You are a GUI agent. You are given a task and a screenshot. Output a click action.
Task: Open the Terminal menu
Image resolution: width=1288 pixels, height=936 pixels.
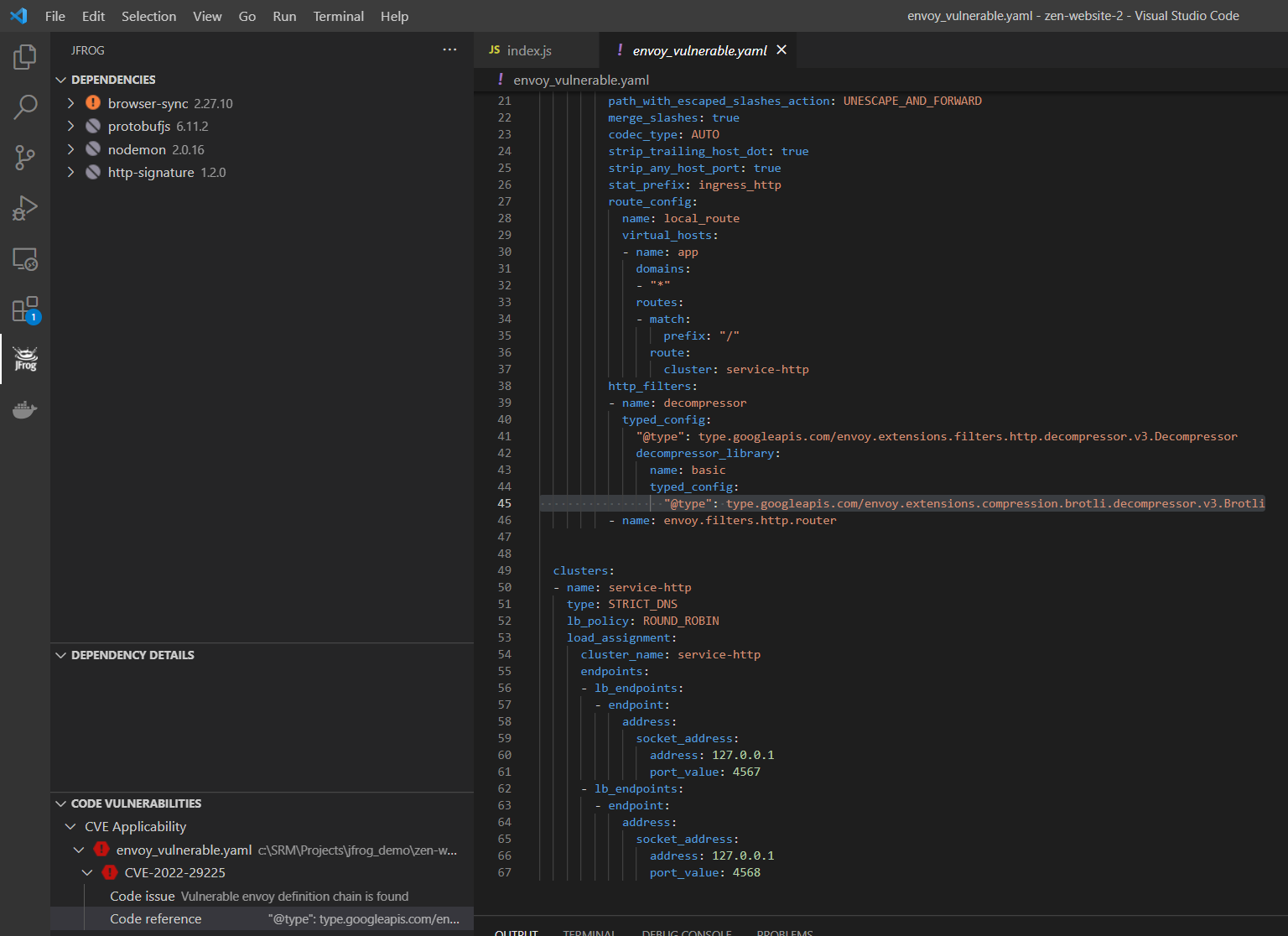coord(338,16)
